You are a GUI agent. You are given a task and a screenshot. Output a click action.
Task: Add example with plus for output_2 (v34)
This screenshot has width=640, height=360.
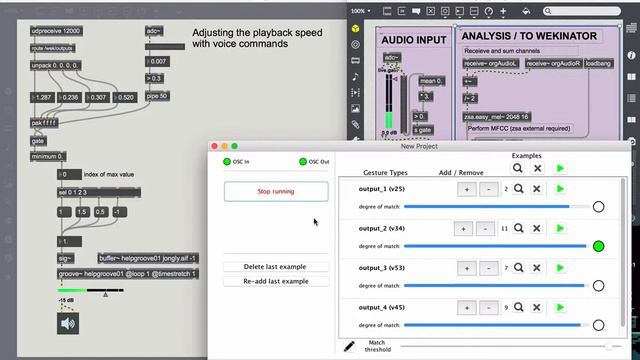coord(463,229)
